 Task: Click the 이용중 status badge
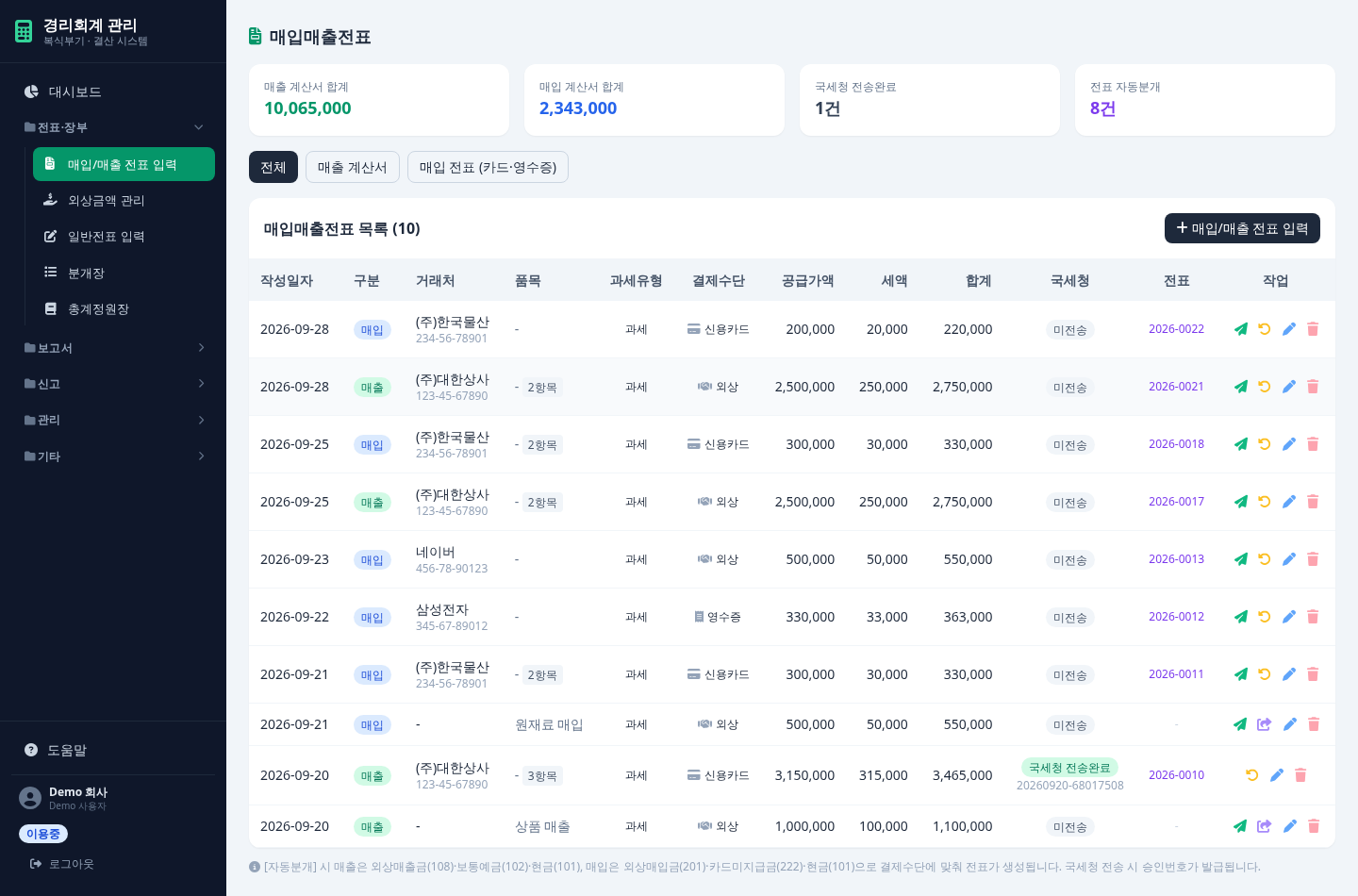coord(43,834)
